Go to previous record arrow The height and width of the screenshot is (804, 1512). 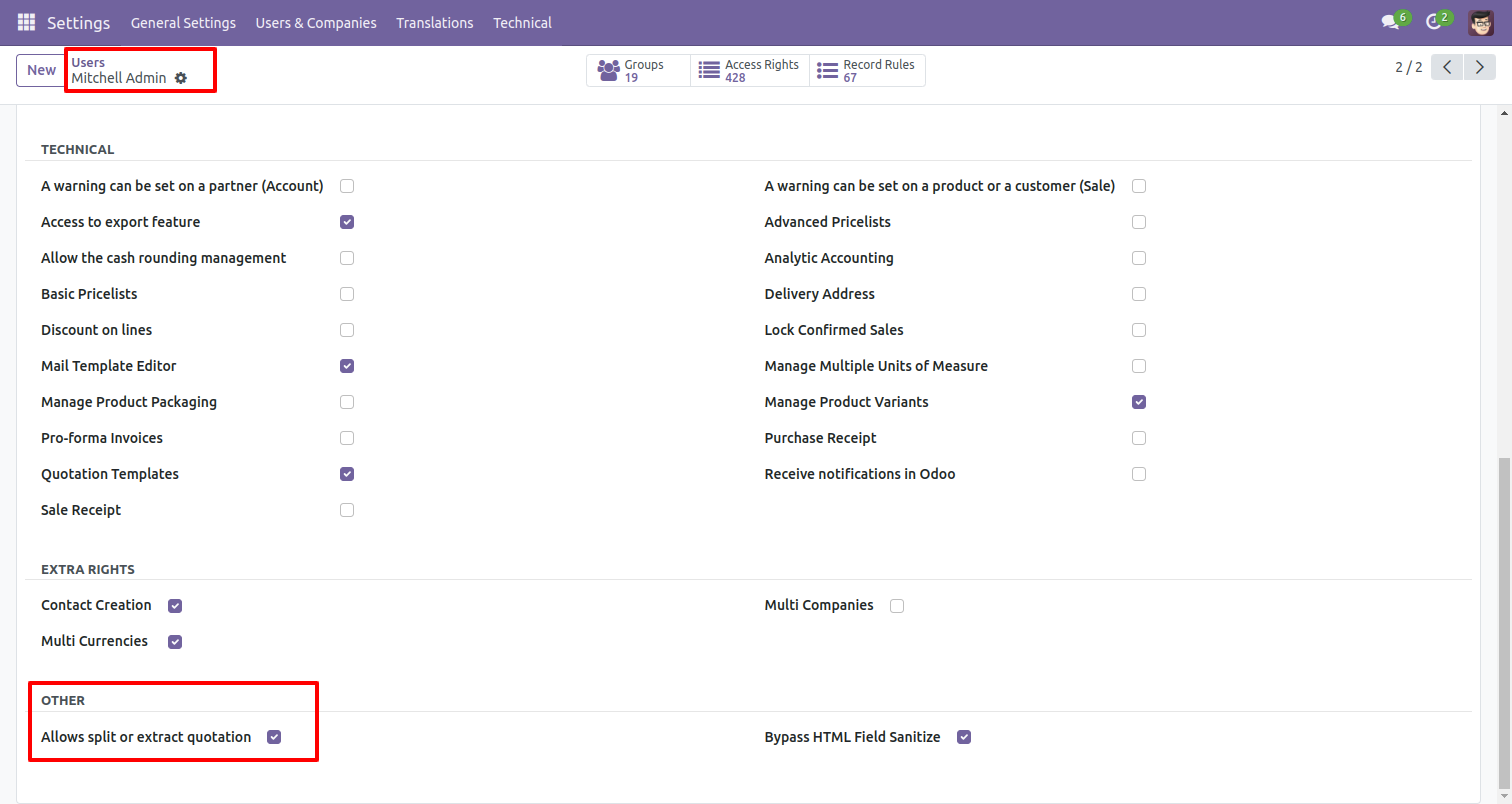[1447, 67]
